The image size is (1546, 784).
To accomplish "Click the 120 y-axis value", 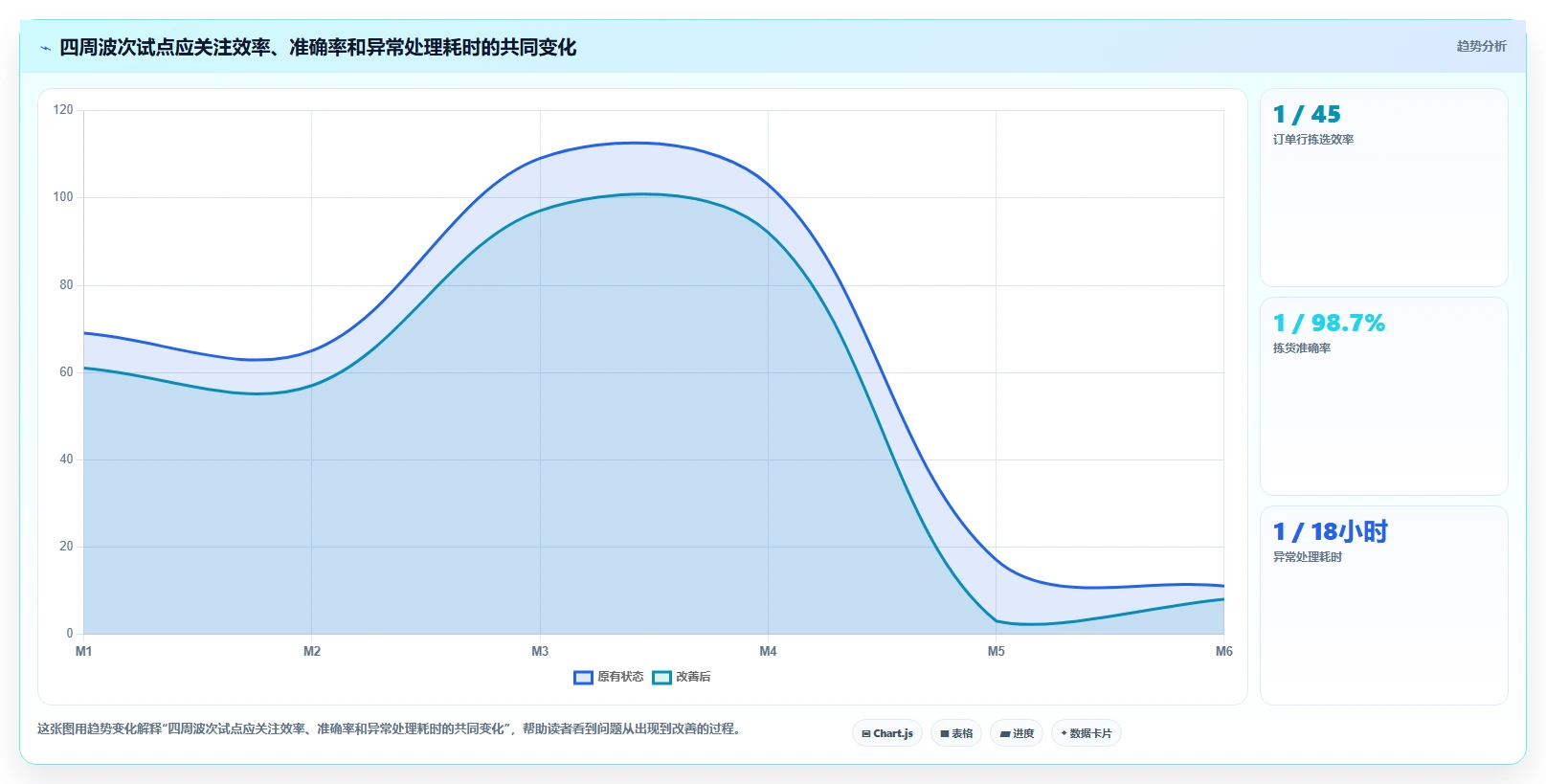I will (x=63, y=110).
